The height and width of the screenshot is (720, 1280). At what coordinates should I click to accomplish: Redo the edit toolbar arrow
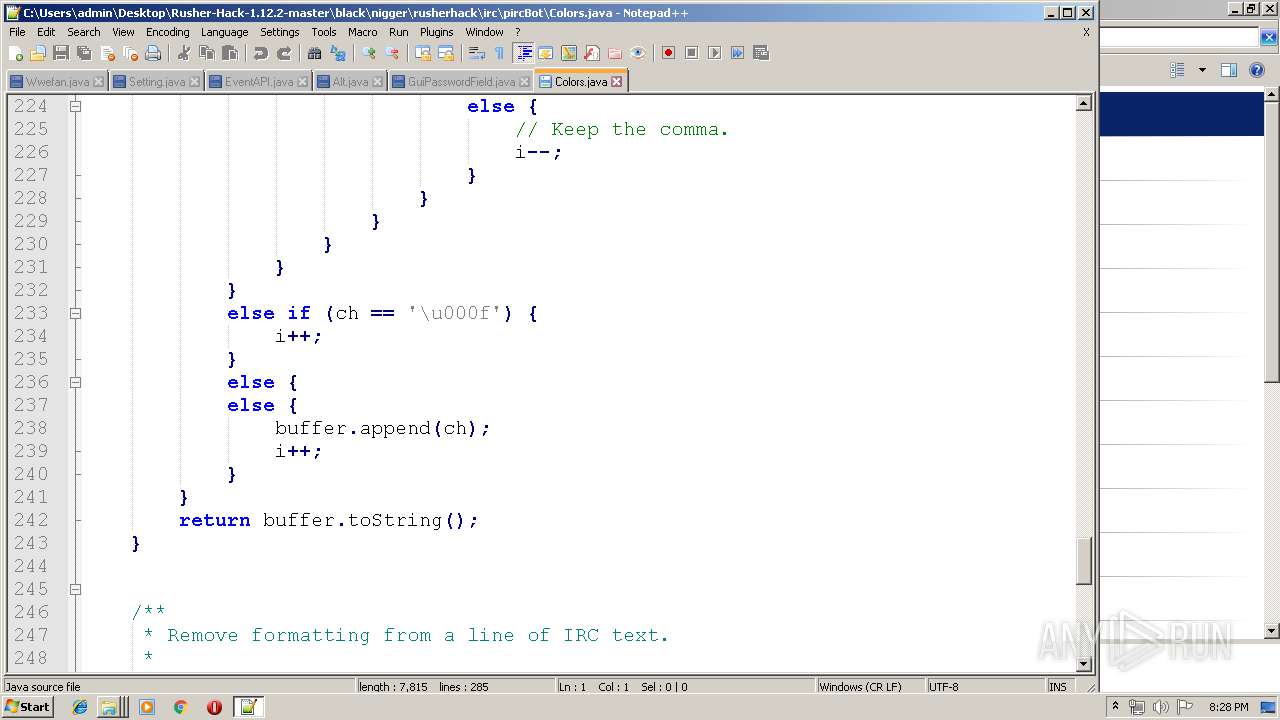tap(284, 53)
